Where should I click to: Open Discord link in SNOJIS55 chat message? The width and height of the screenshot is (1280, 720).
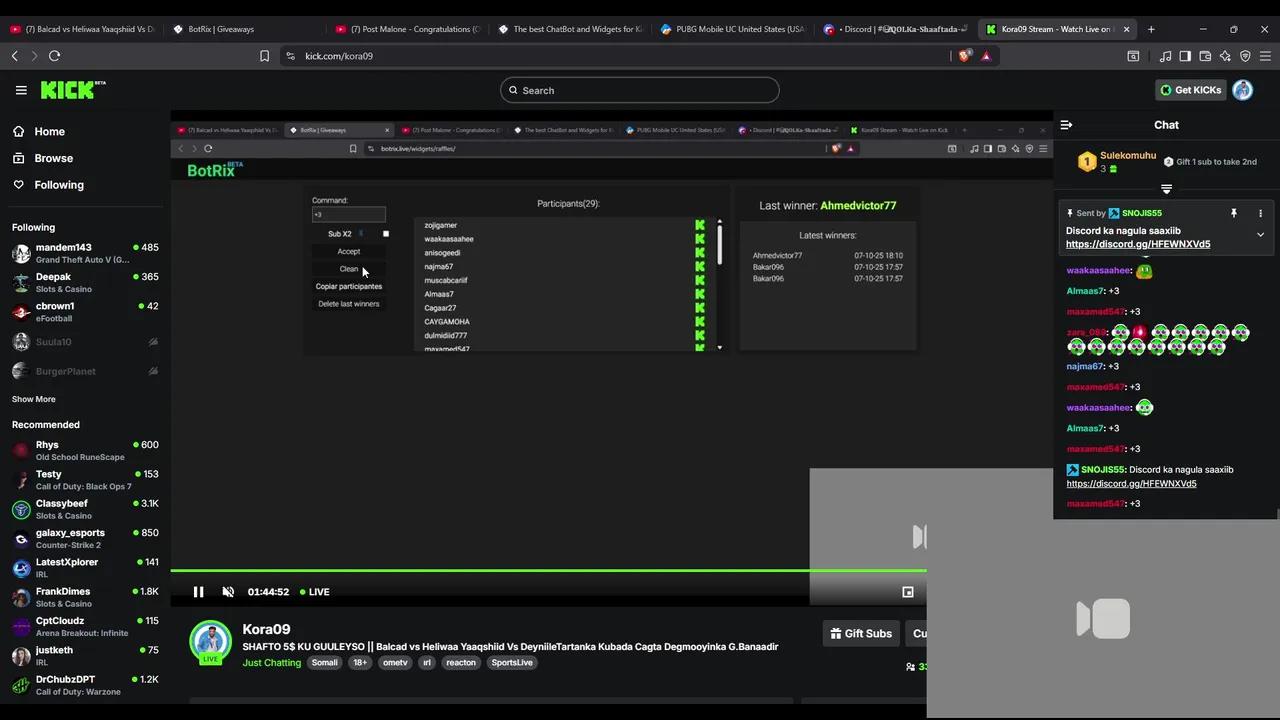1131,484
